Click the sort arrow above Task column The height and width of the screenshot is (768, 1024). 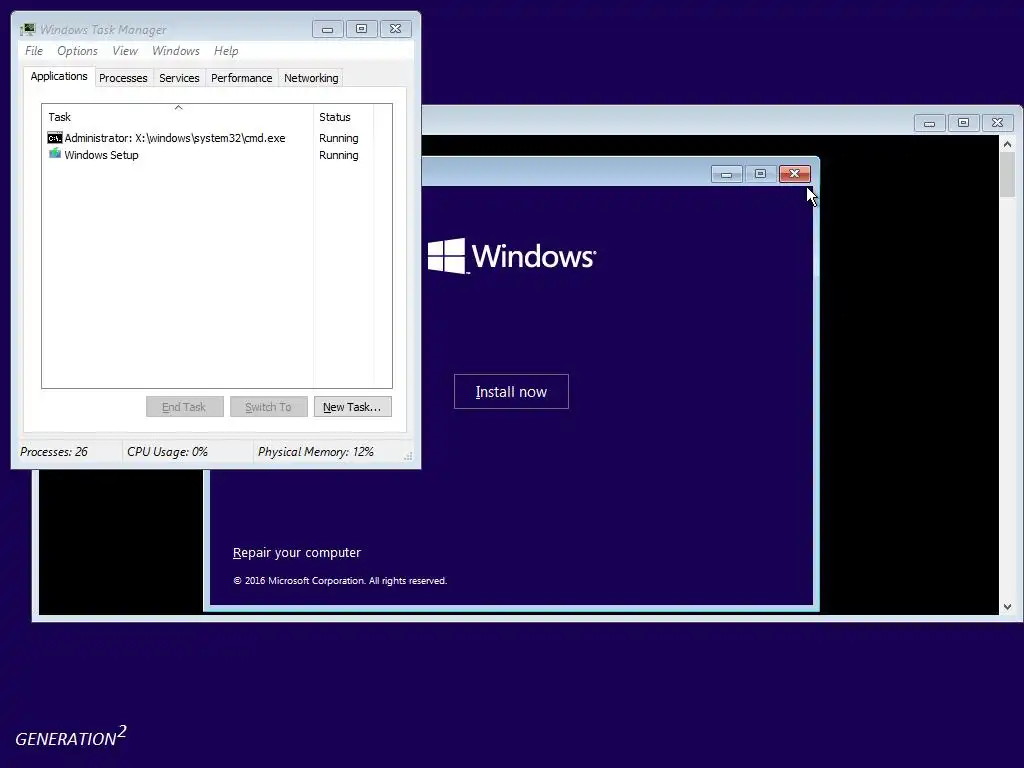(178, 107)
